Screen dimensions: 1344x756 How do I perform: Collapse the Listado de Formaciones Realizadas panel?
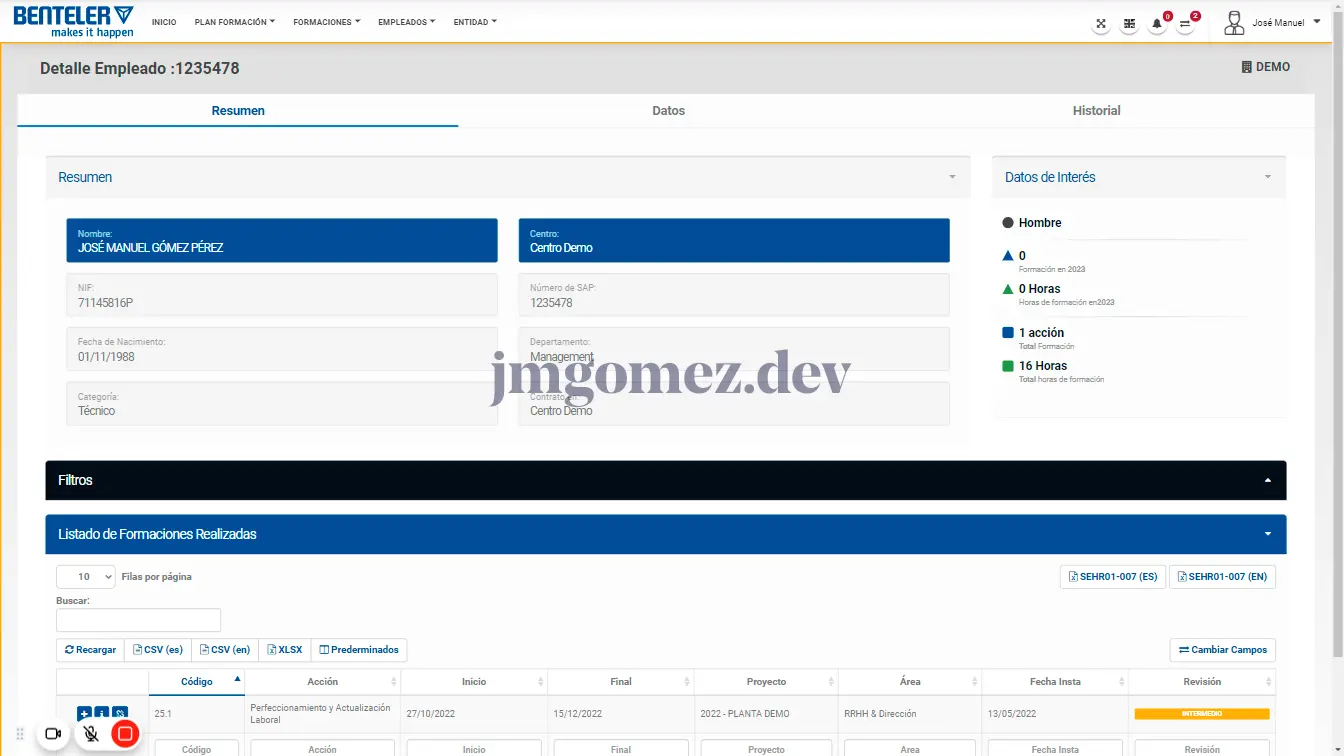1267,534
